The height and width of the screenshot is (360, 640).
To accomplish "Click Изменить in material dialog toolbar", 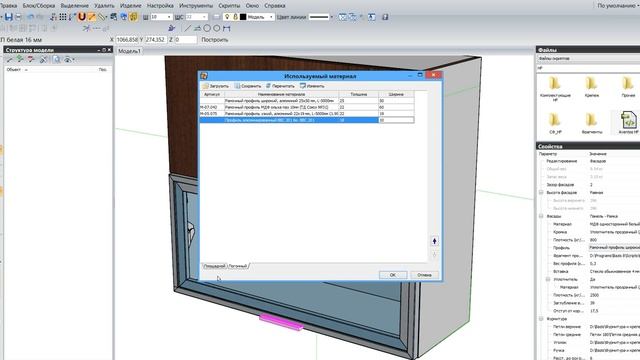I will 312,86.
